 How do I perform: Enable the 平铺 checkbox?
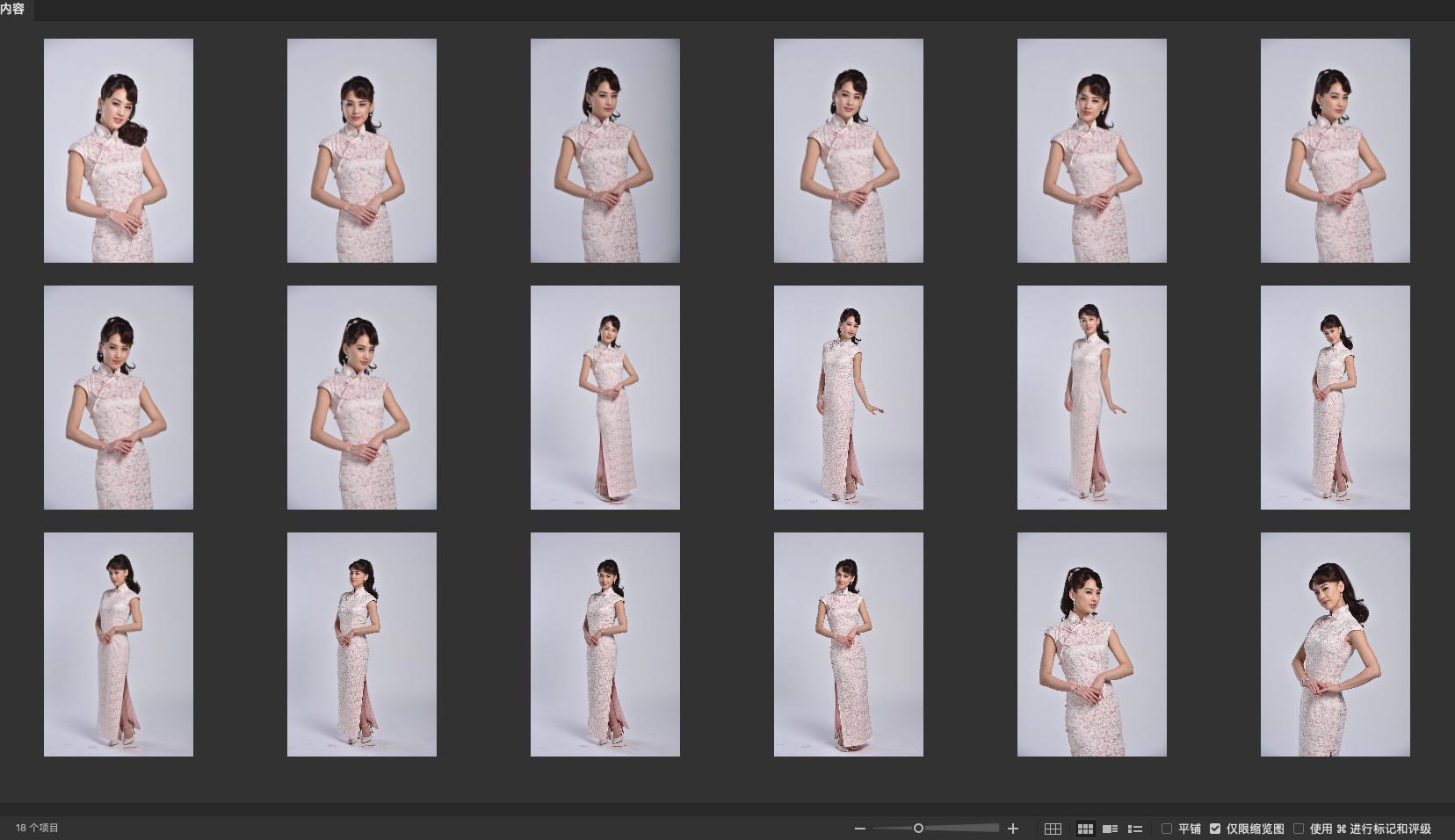[1167, 829]
